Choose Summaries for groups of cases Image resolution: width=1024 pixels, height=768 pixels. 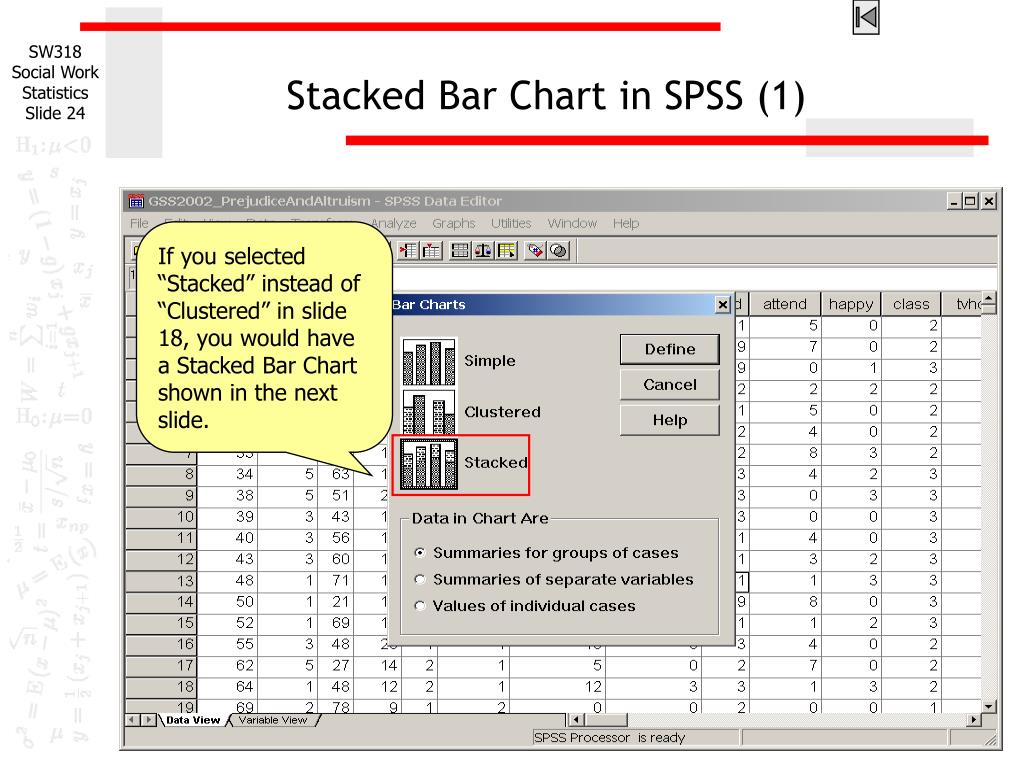(420, 553)
